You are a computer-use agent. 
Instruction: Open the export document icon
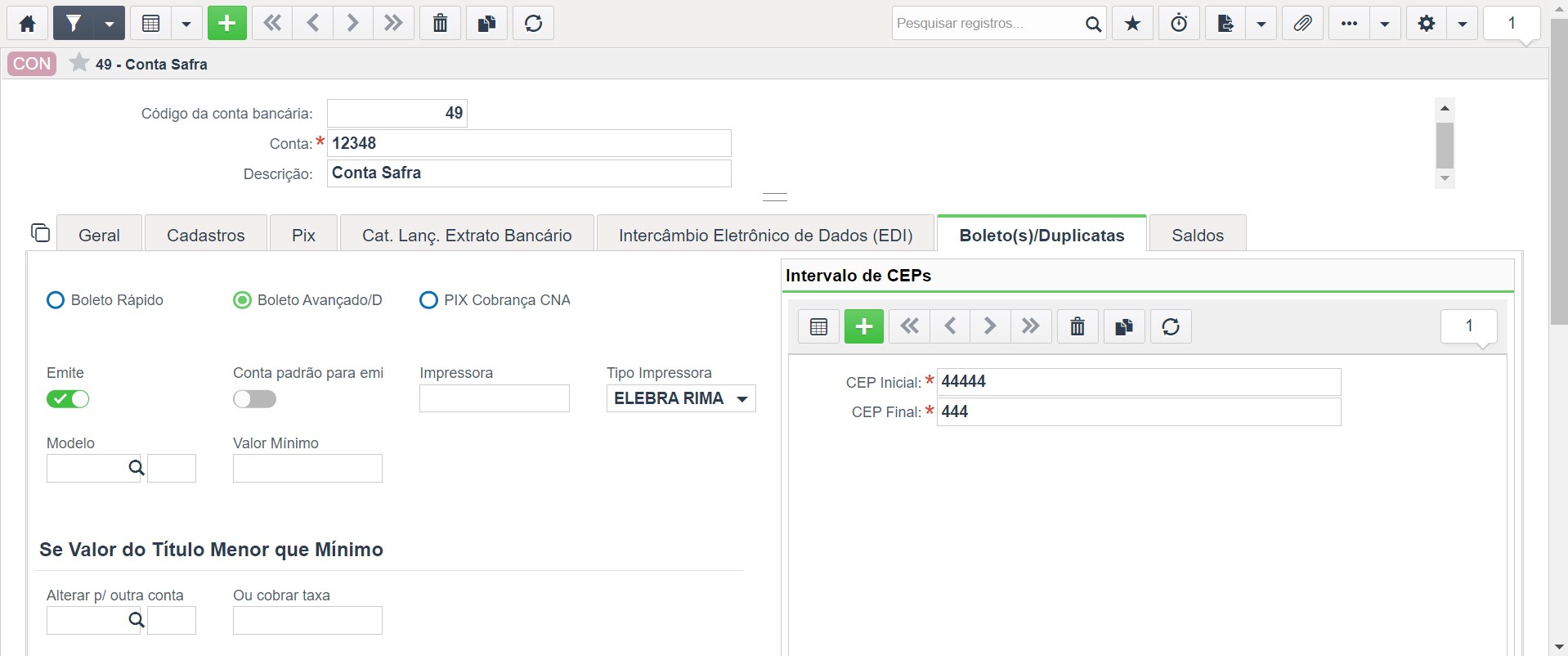[1225, 23]
